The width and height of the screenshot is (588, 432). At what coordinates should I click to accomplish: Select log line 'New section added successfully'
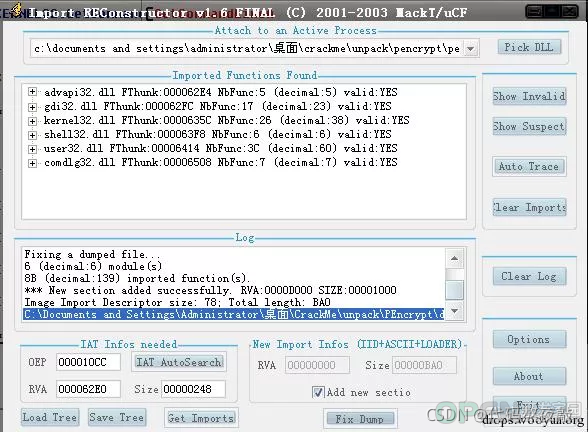point(210,290)
